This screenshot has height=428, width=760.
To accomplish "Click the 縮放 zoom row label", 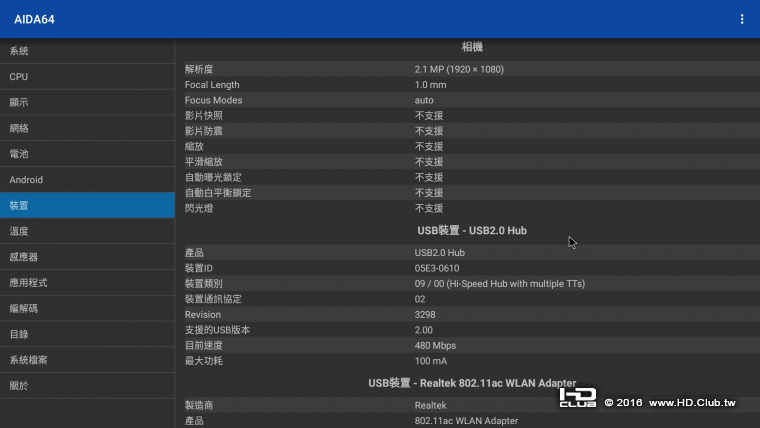I will 194,146.
